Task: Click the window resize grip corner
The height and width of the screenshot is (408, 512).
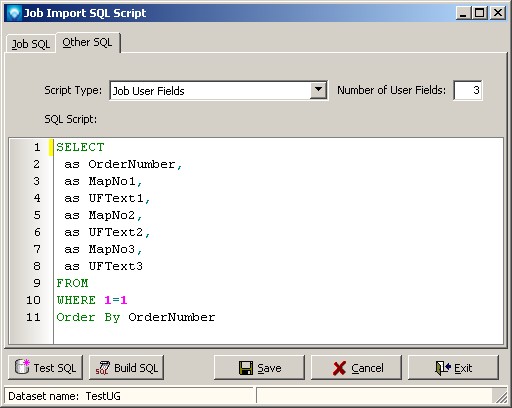Action: [x=501, y=396]
